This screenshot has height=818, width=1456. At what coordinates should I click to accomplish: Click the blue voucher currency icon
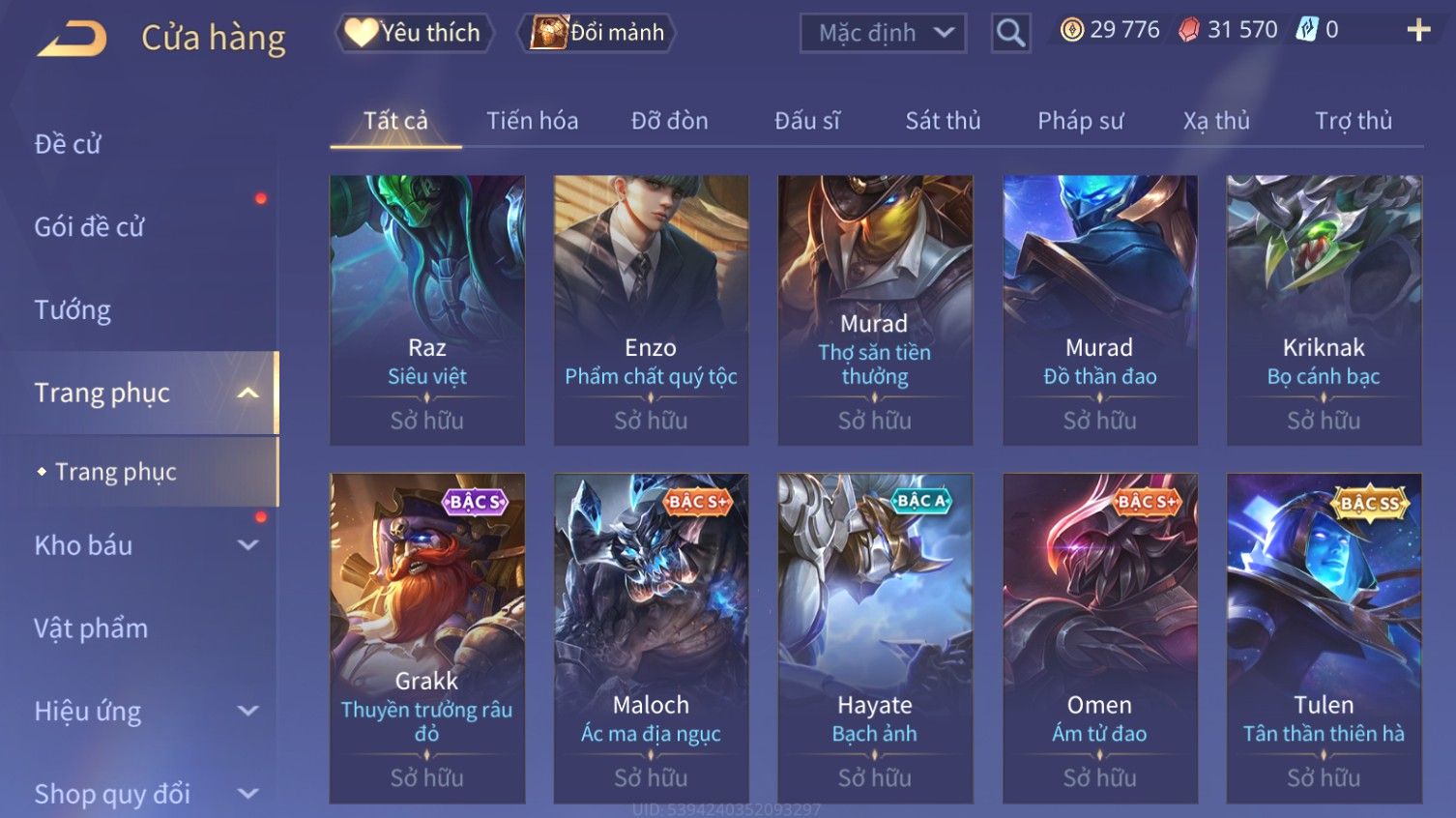tap(1307, 30)
